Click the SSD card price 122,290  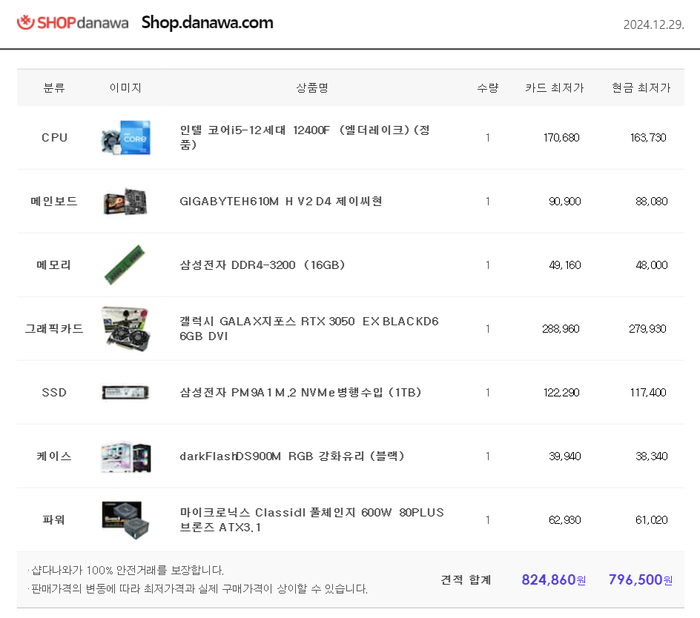point(561,393)
